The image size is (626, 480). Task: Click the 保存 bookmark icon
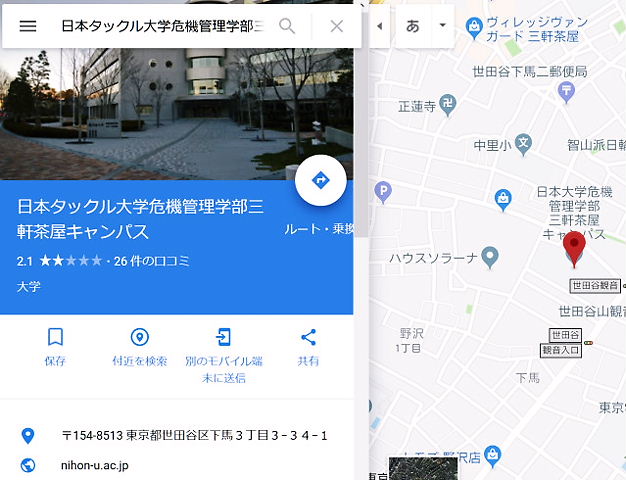point(55,337)
